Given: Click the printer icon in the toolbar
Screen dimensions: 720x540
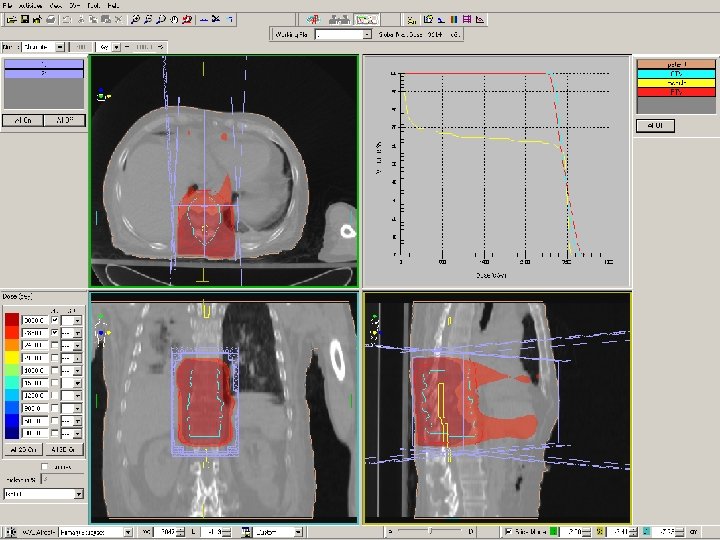Looking at the screenshot, I should coord(51,19).
